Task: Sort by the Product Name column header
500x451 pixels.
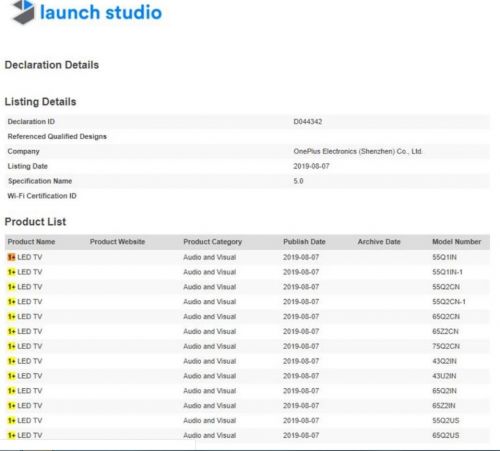Action: pos(31,242)
